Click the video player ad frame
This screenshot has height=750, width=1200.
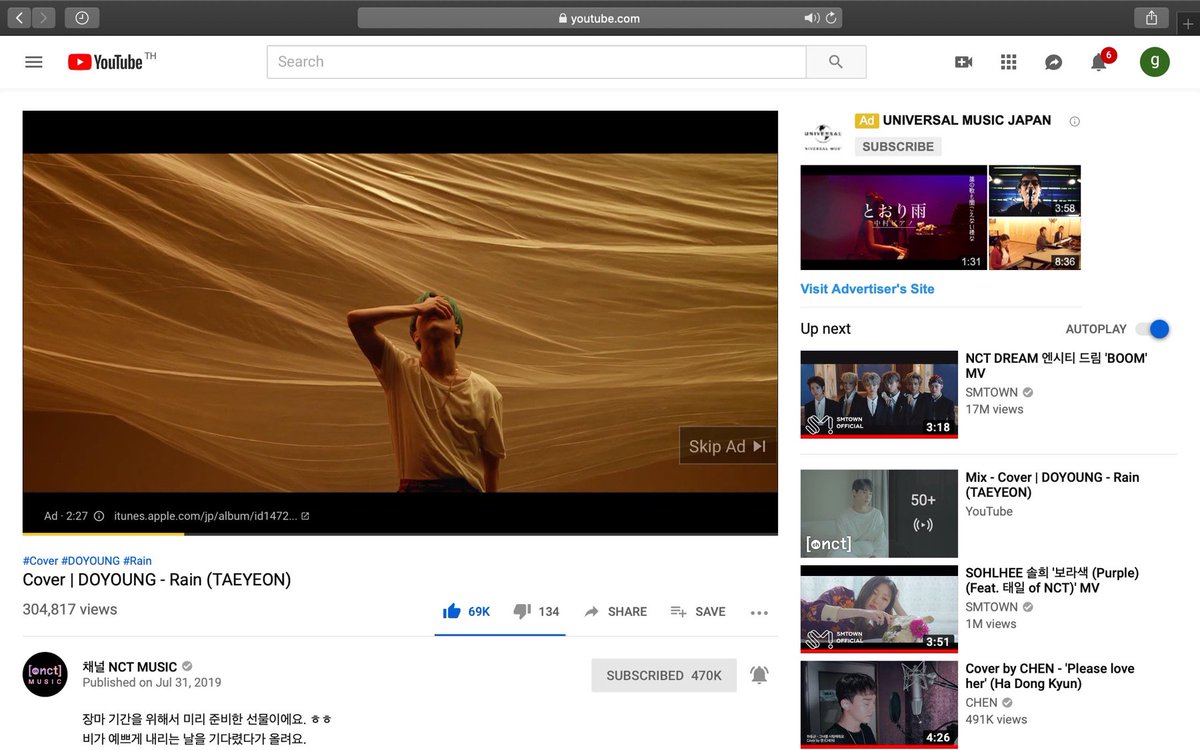pyautogui.click(x=400, y=322)
